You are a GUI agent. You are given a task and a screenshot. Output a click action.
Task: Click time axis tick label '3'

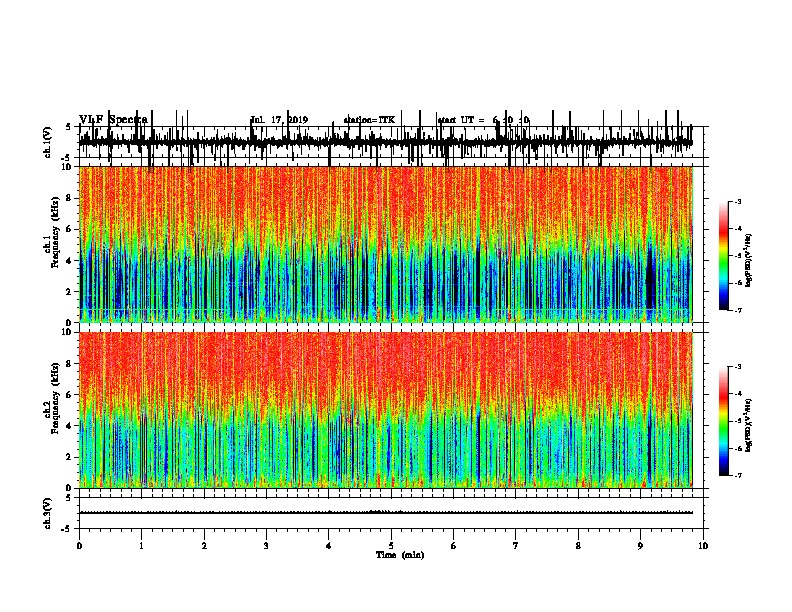(x=266, y=546)
